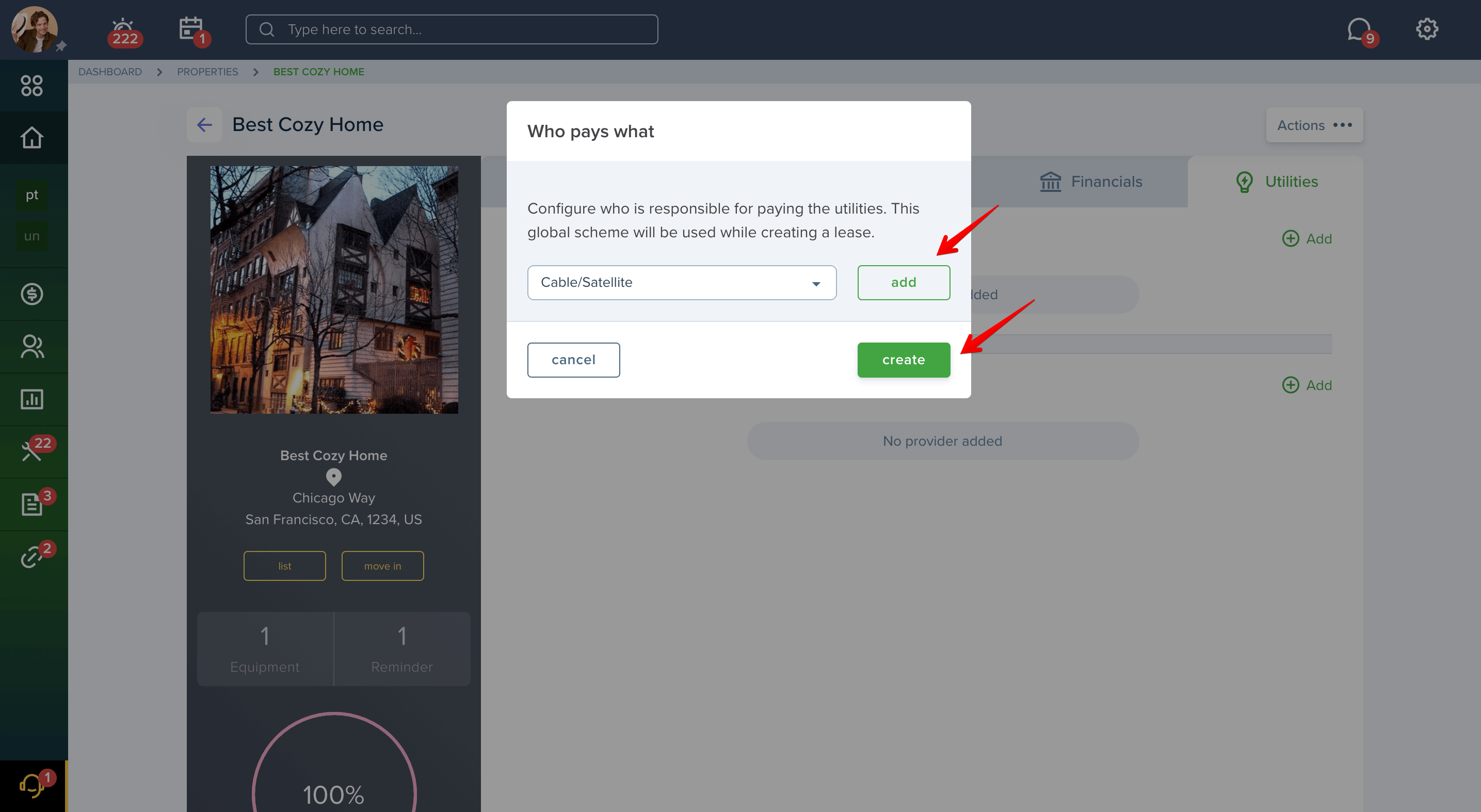Click the 'No provider added' text
1481x812 pixels.
click(x=942, y=441)
